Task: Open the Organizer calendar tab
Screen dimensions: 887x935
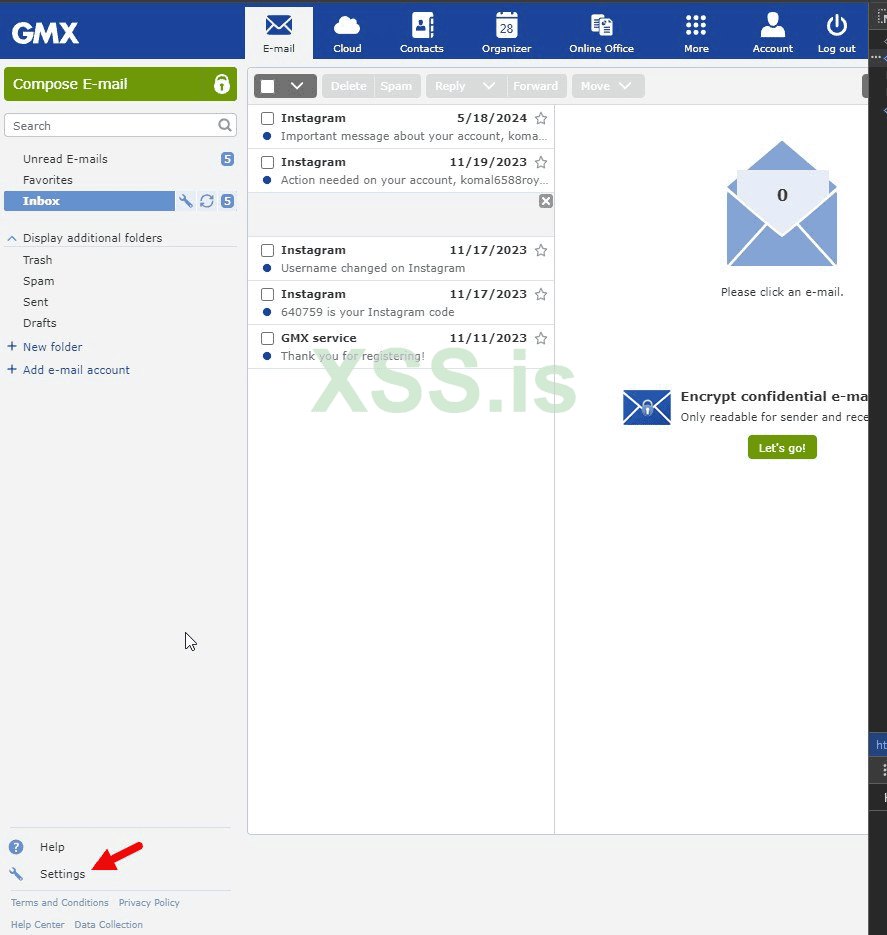Action: click(506, 33)
